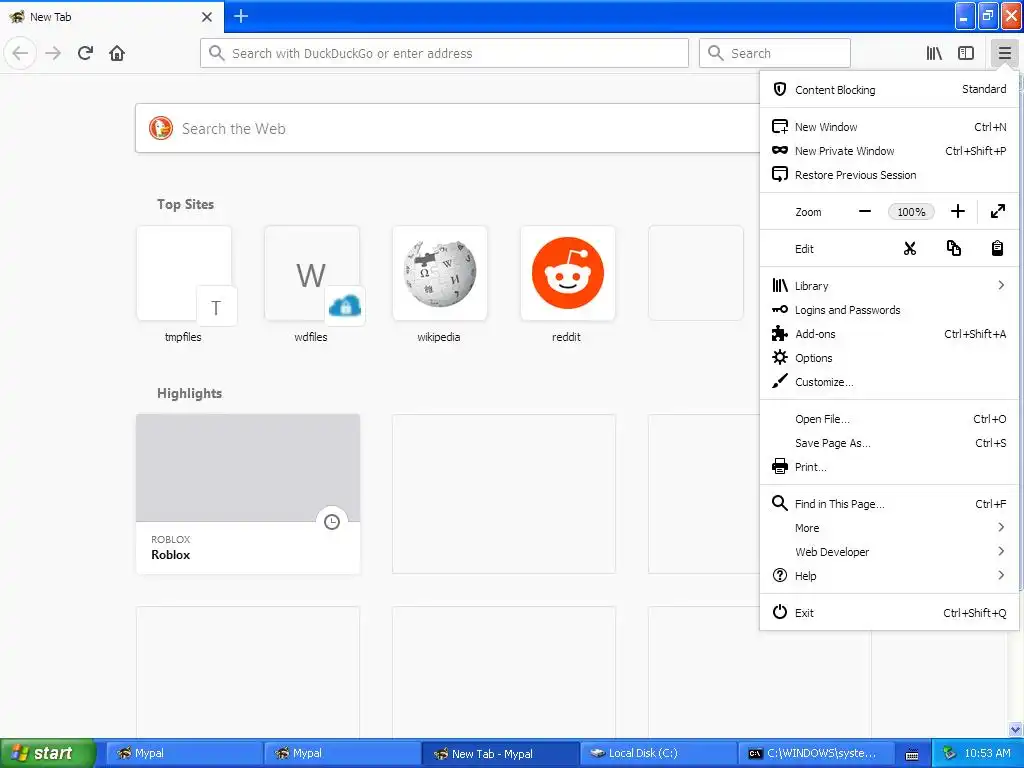
Task: Close the hamburger menu button
Action: click(x=1004, y=53)
